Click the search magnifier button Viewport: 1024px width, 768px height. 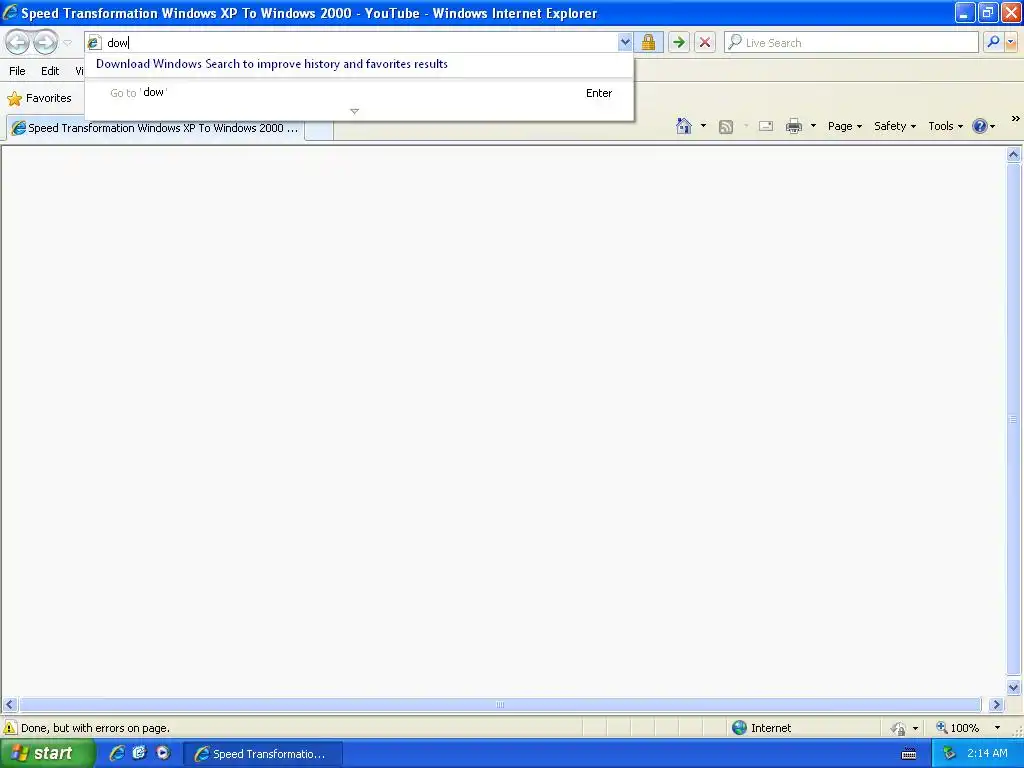tap(993, 42)
